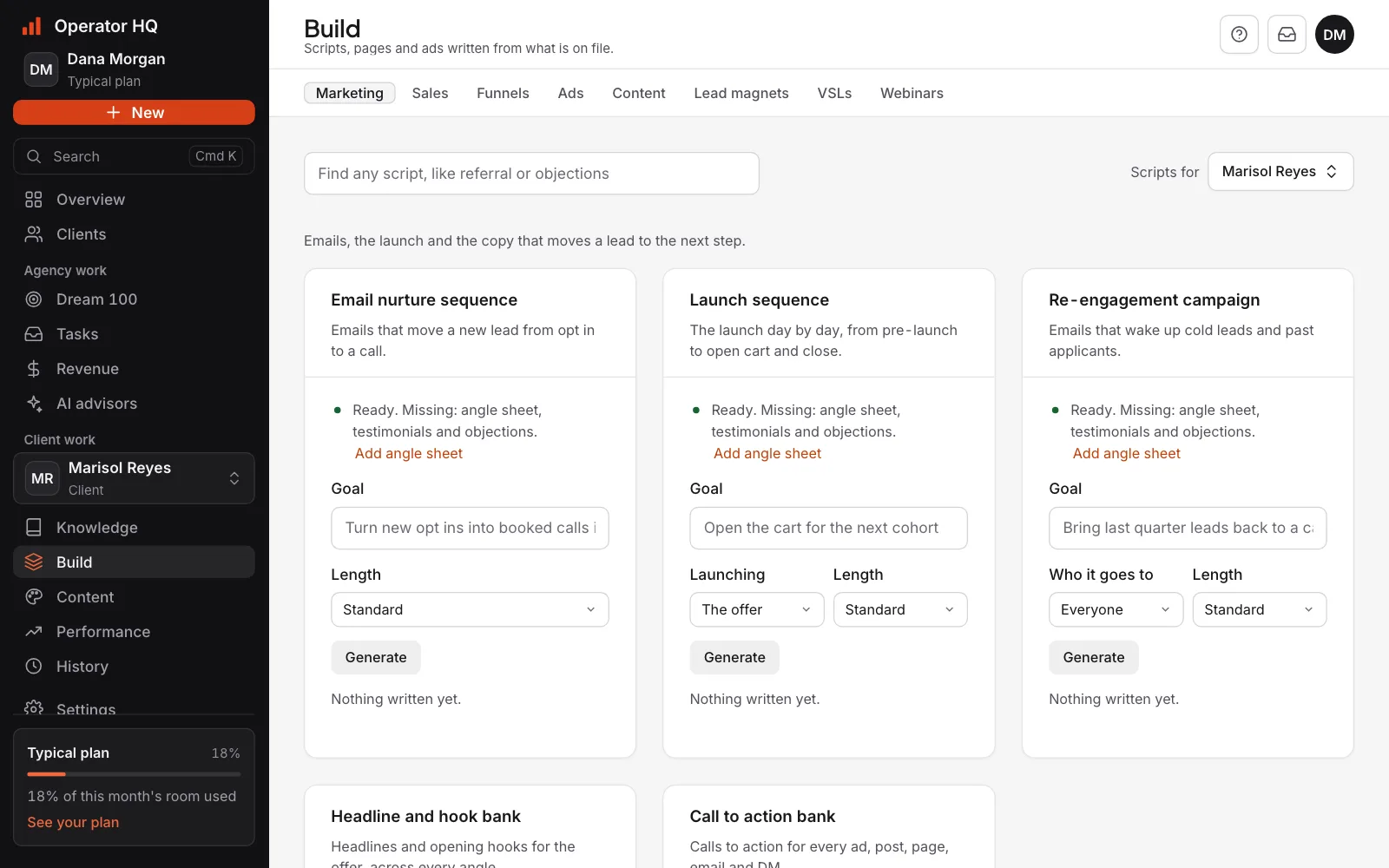Click the Typical plan usage progress bar
Screen dimensions: 1389x868
[134, 774]
